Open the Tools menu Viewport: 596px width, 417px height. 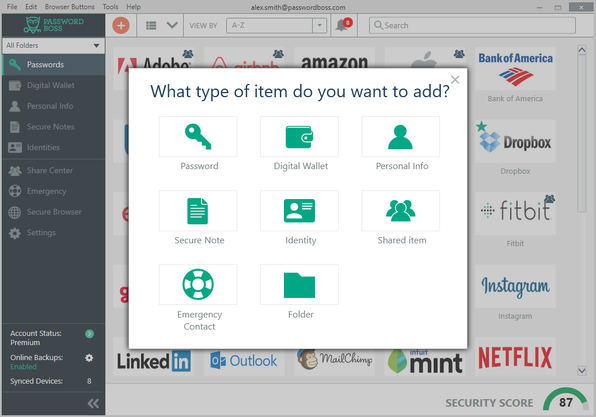[110, 7]
